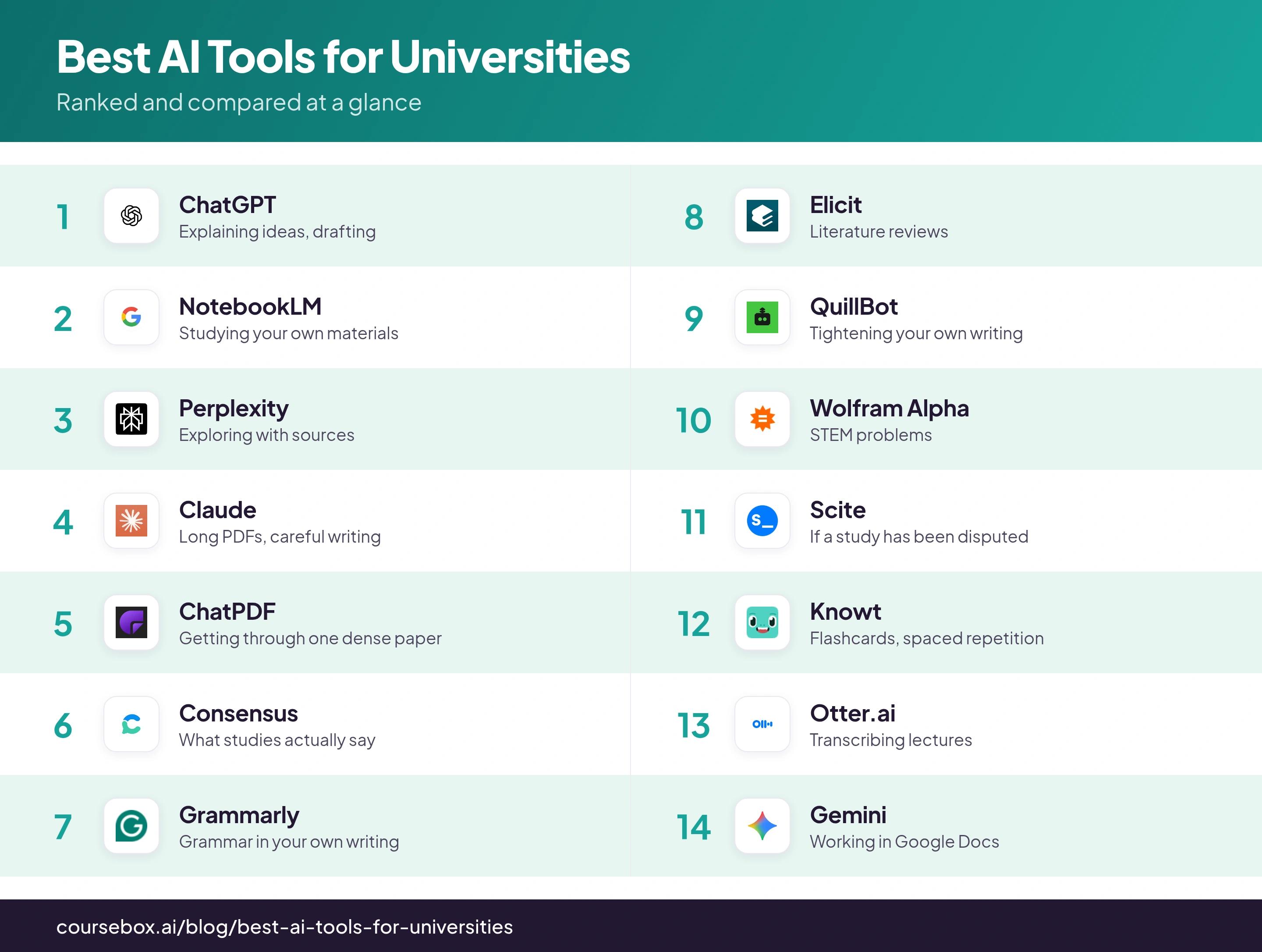1262x952 pixels.
Task: Click rank number 8 beside Elicit
Action: 694,217
